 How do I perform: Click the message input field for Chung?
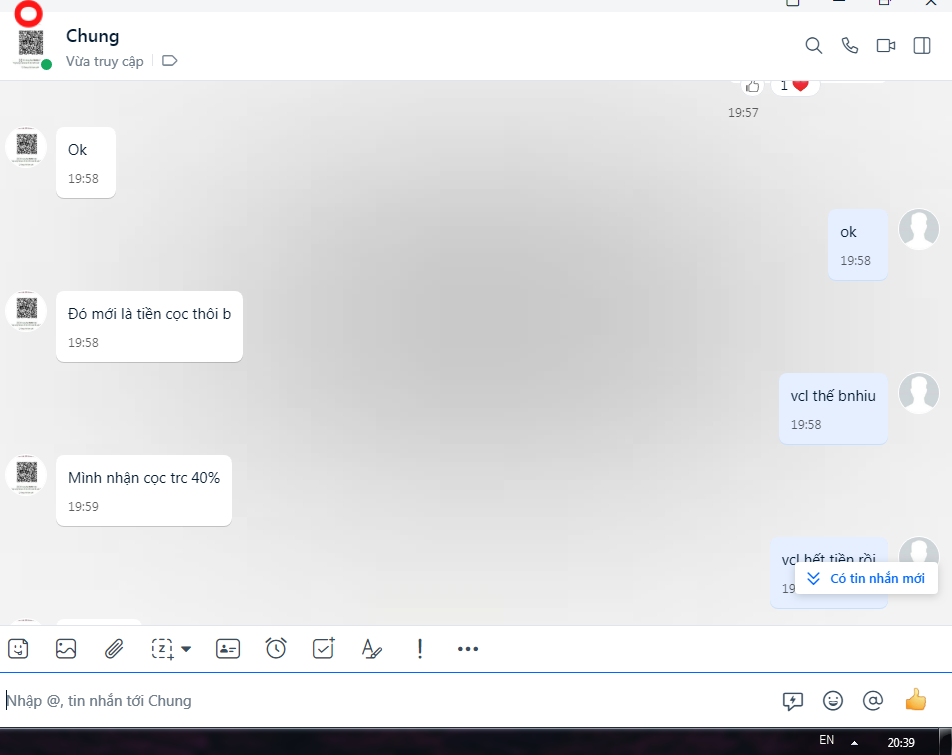point(380,701)
